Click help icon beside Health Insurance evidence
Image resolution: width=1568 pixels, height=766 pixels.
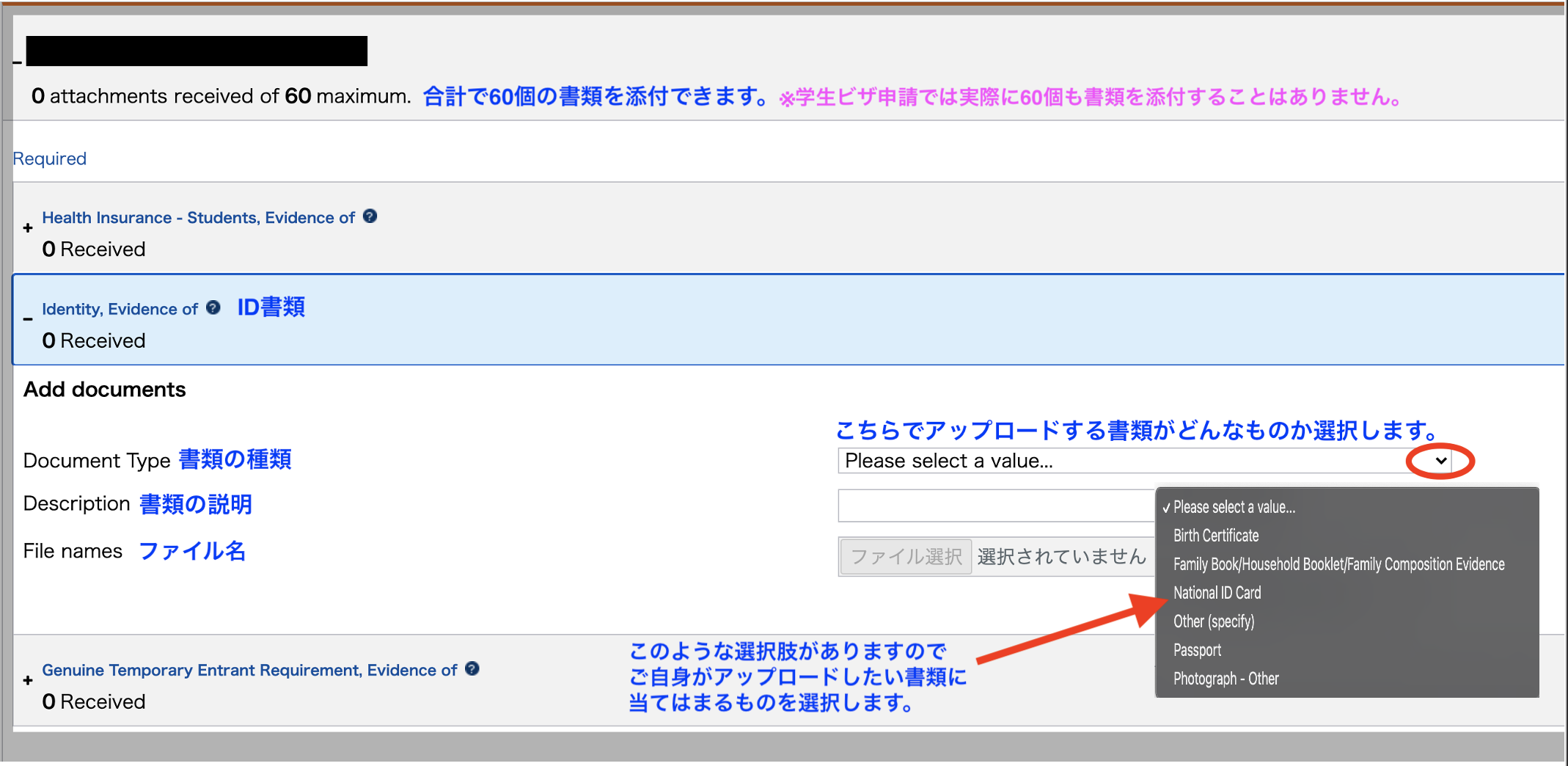pyautogui.click(x=370, y=216)
